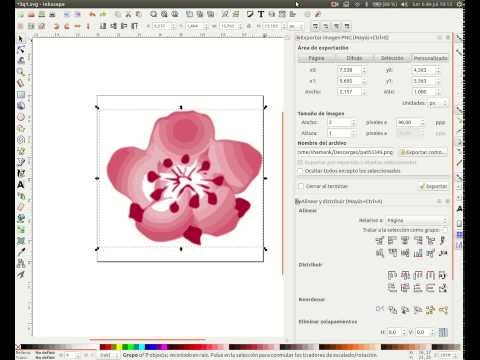The height and width of the screenshot is (360, 480).
Task: Select the Zoom magnifier tool
Action: (21, 72)
